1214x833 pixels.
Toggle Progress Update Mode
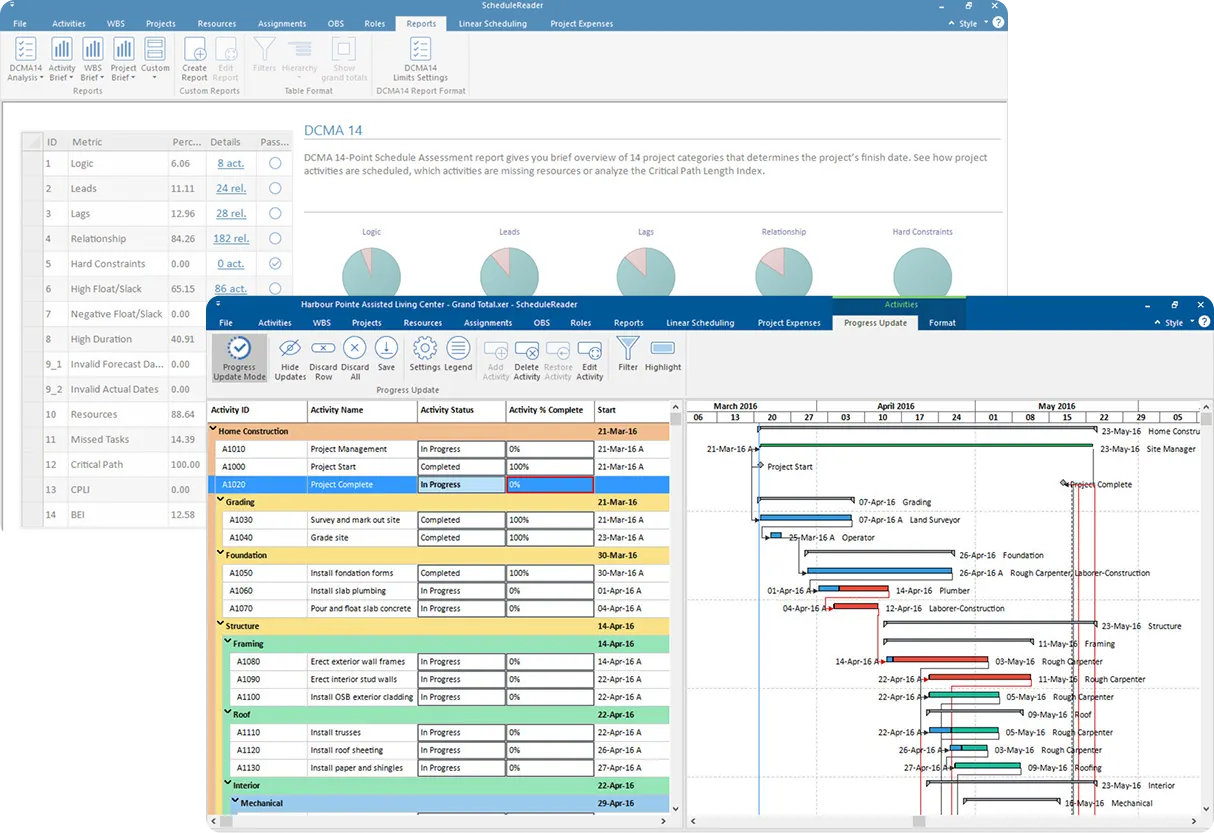[x=239, y=359]
